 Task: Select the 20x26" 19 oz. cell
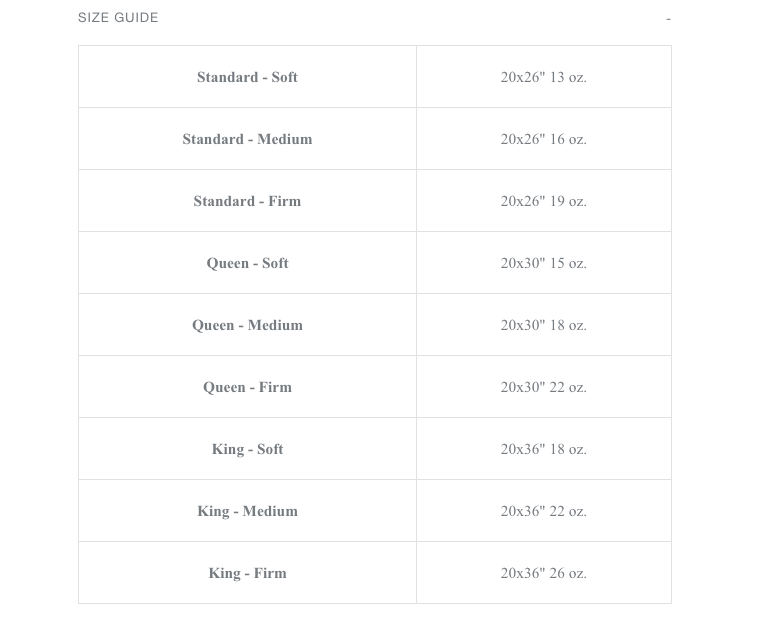click(543, 201)
